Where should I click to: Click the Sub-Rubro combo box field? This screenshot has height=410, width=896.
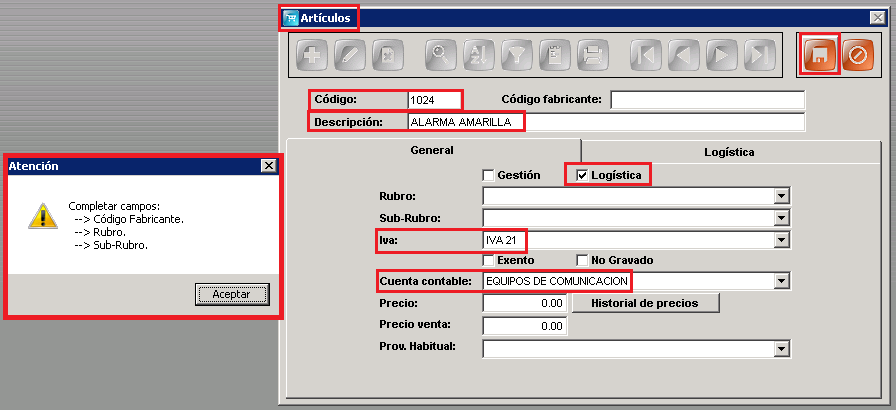tap(636, 218)
